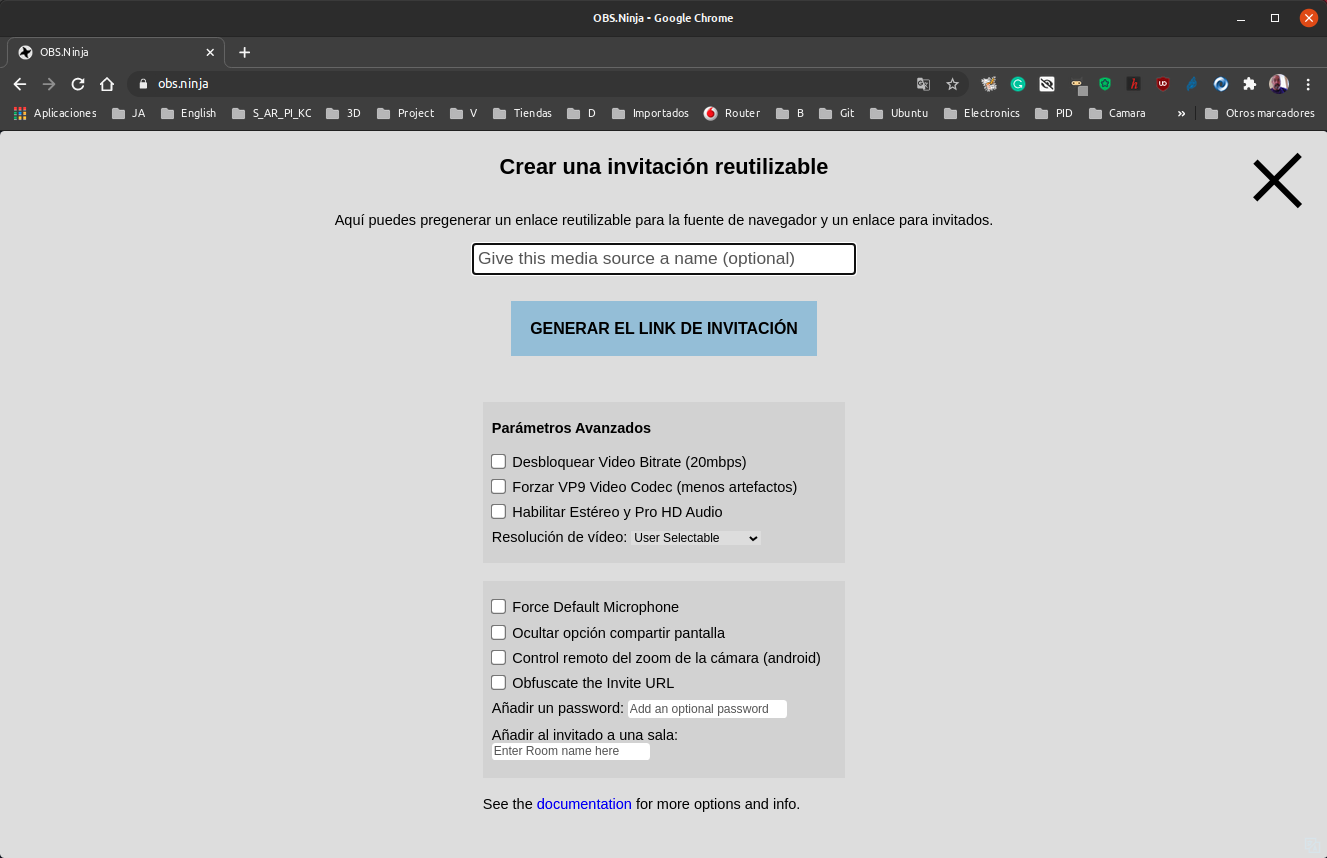Open the Grammarly extension
The width and height of the screenshot is (1327, 858).
1018,84
